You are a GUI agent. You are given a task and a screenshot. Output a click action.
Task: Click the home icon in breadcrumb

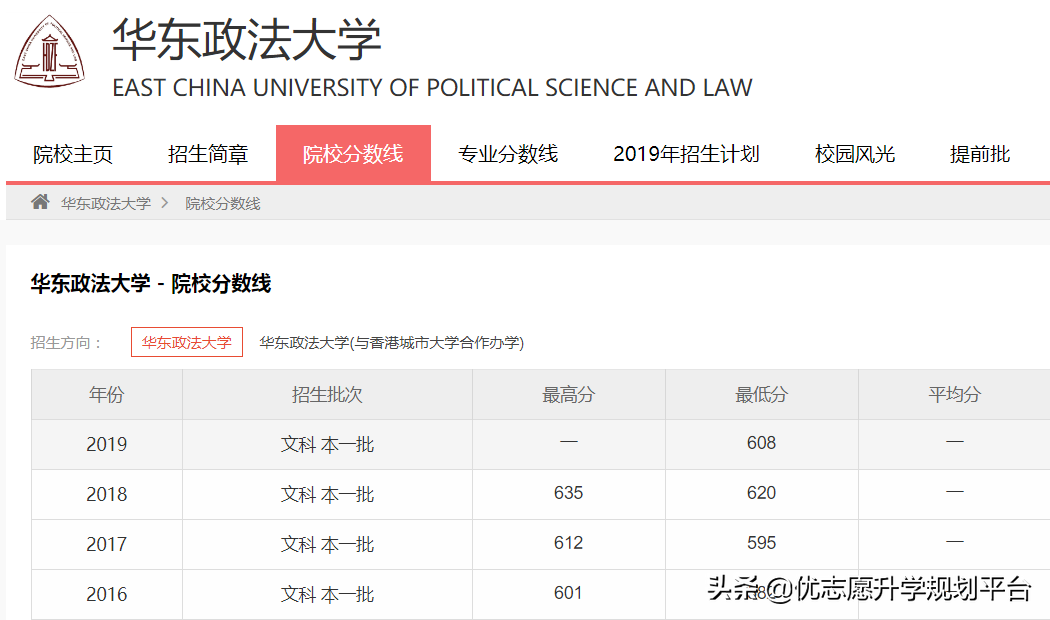coord(39,201)
